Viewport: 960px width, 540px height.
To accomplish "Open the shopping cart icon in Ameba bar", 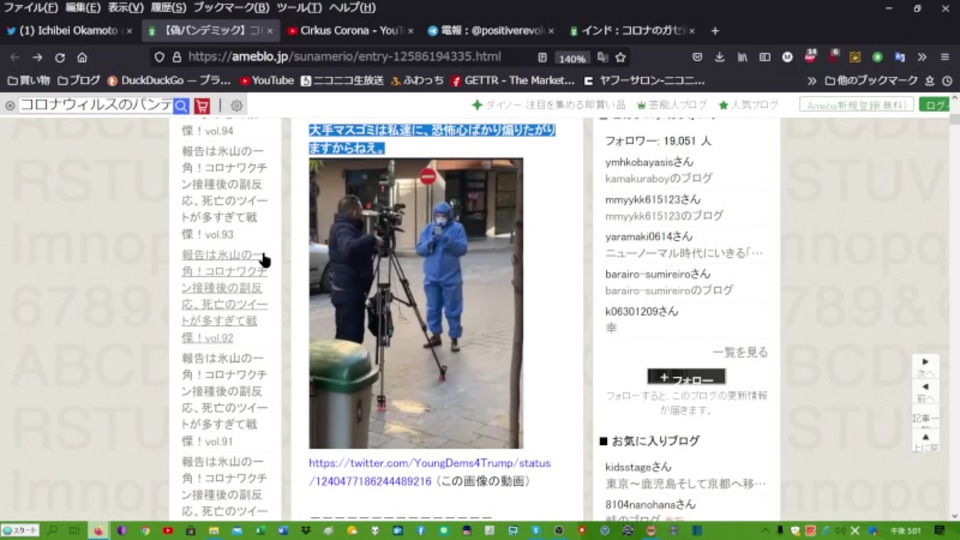I will pyautogui.click(x=202, y=106).
